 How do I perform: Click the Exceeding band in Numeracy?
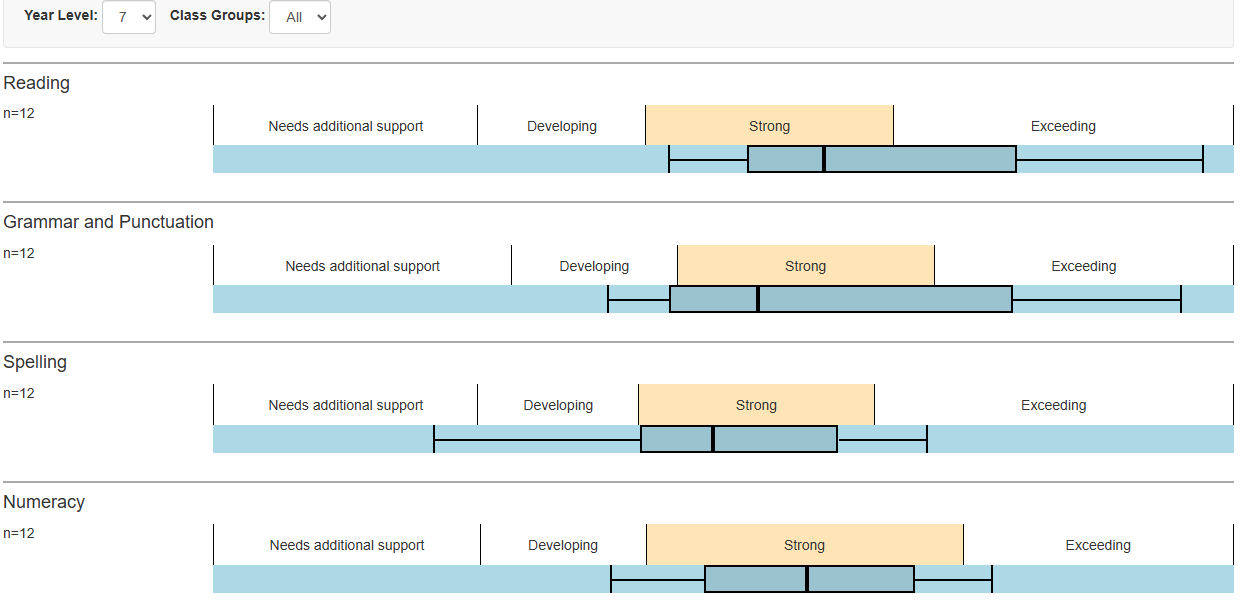pos(1098,545)
